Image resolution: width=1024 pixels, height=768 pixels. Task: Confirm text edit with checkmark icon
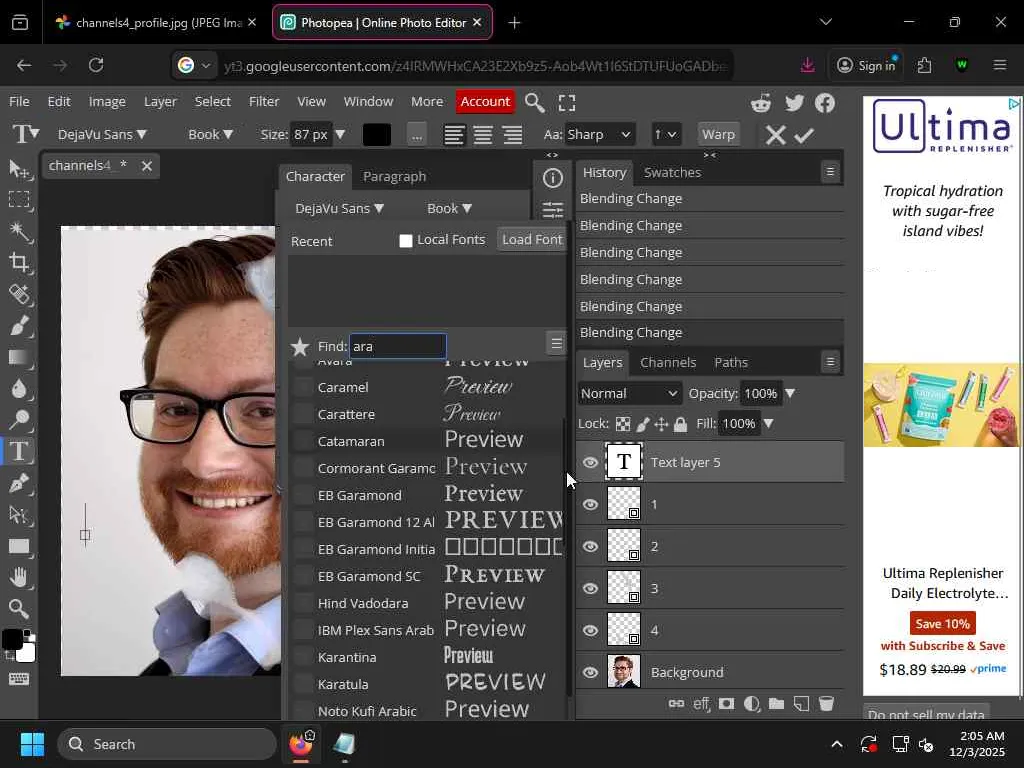805,135
